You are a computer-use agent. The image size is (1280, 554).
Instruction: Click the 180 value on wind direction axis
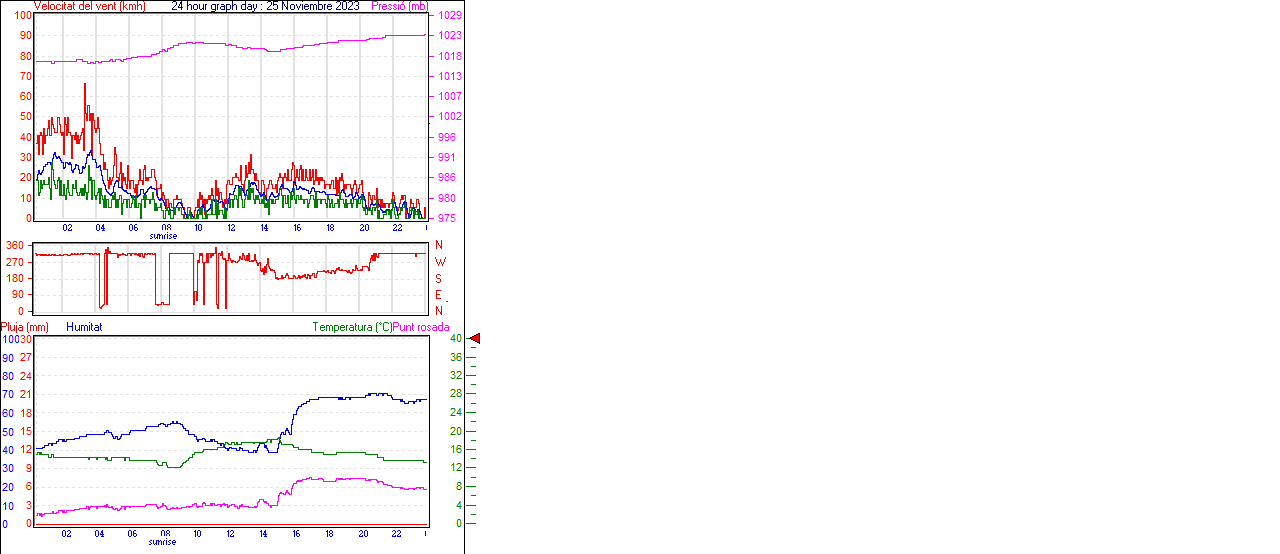[x=15, y=278]
